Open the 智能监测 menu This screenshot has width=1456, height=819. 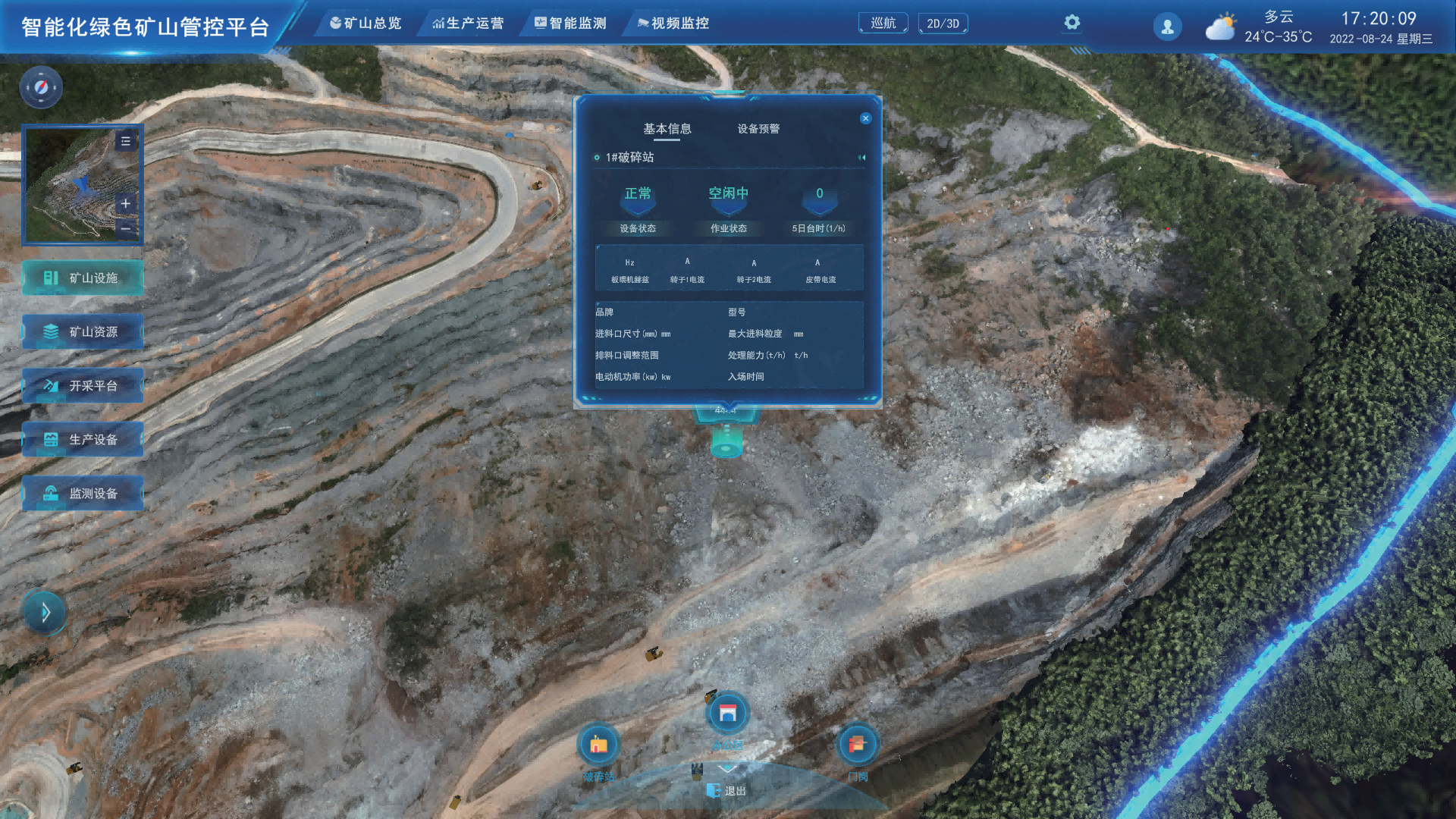[570, 24]
